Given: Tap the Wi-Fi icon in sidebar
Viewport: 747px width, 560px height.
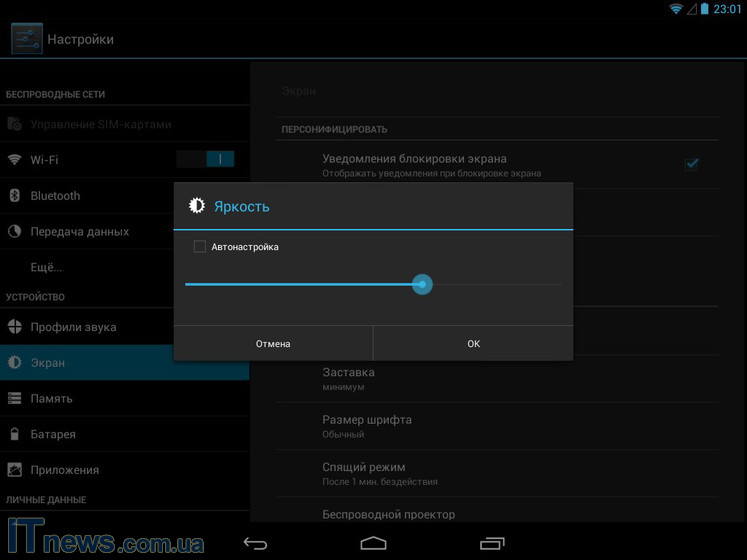Looking at the screenshot, I should click(15, 160).
